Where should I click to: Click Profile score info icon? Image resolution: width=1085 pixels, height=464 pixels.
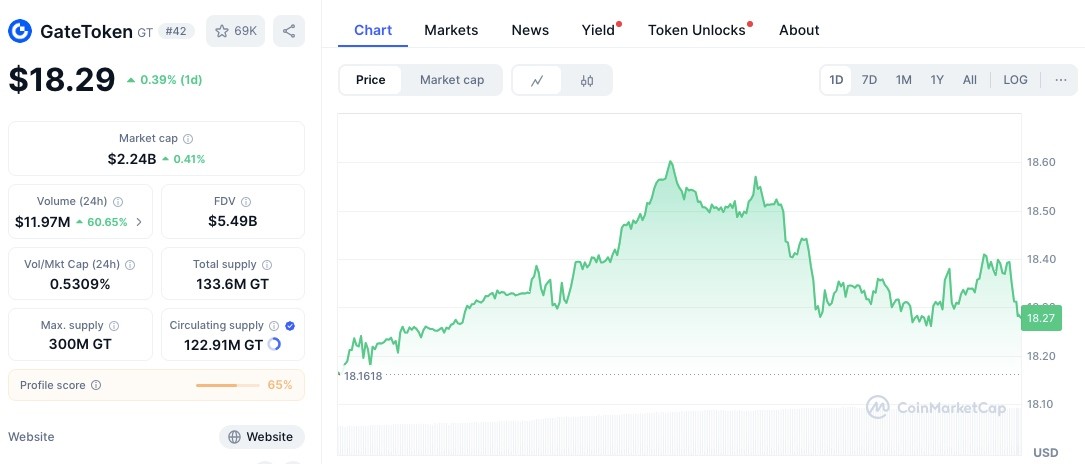pyautogui.click(x=96, y=385)
